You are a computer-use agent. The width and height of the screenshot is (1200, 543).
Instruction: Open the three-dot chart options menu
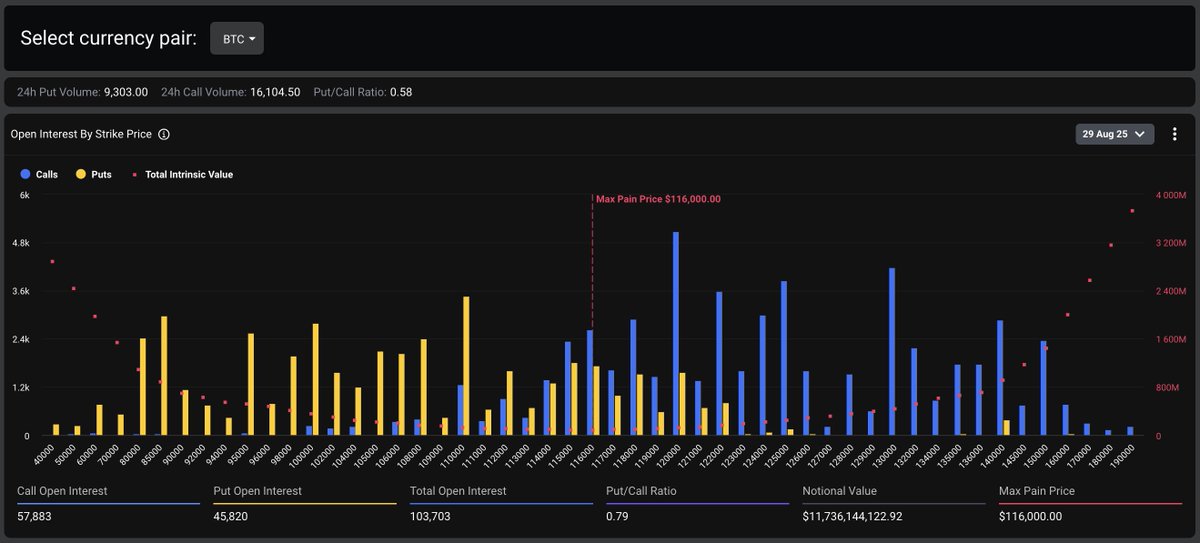[x=1174, y=134]
